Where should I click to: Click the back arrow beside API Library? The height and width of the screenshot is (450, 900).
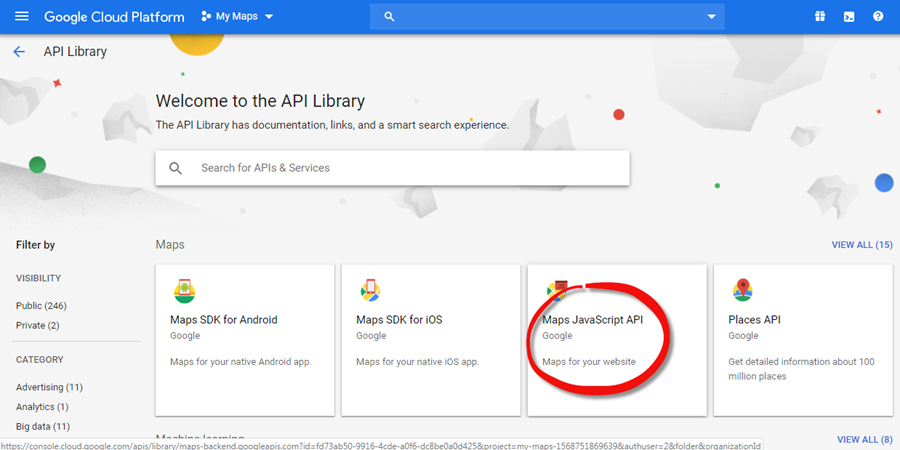19,52
